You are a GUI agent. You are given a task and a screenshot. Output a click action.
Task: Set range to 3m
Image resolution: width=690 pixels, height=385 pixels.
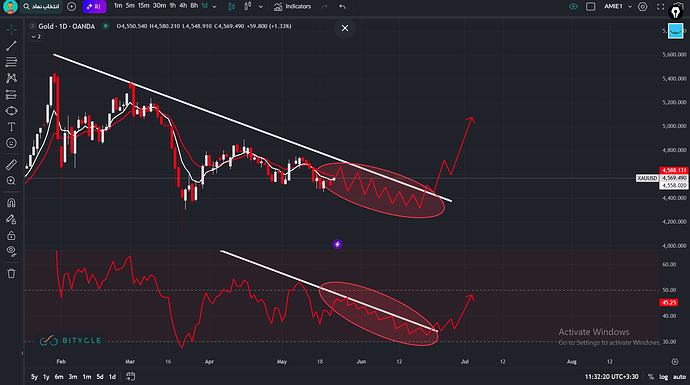(73, 377)
